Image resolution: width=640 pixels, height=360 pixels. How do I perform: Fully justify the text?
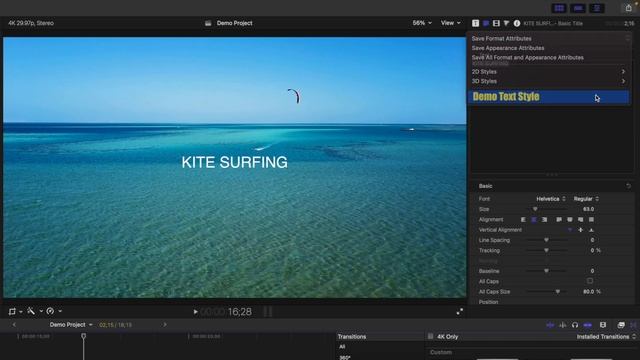[x=591, y=220]
